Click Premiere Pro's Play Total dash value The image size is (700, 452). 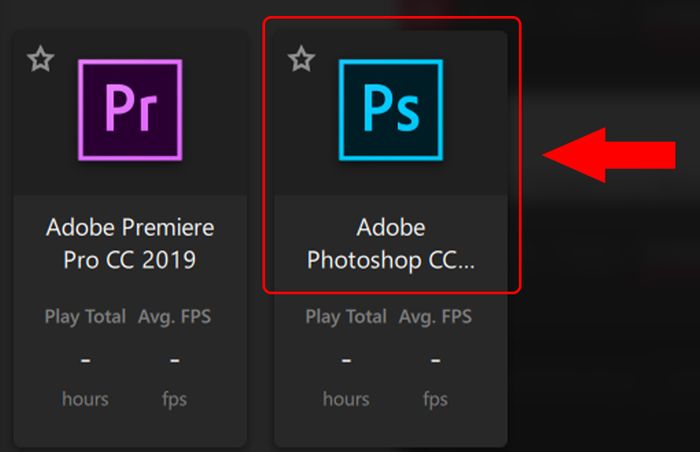[x=85, y=358]
